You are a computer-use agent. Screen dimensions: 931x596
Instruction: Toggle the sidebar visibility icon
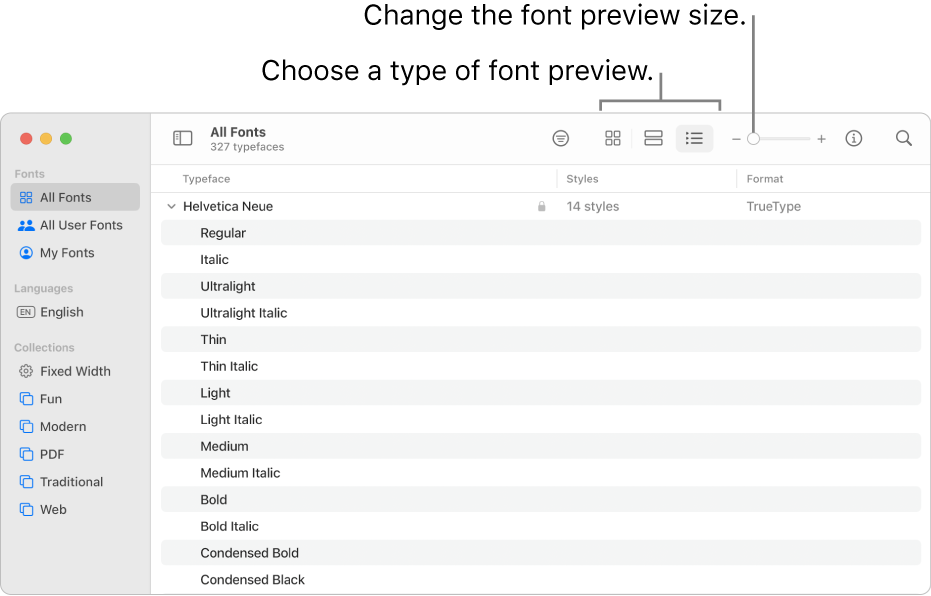coord(181,138)
